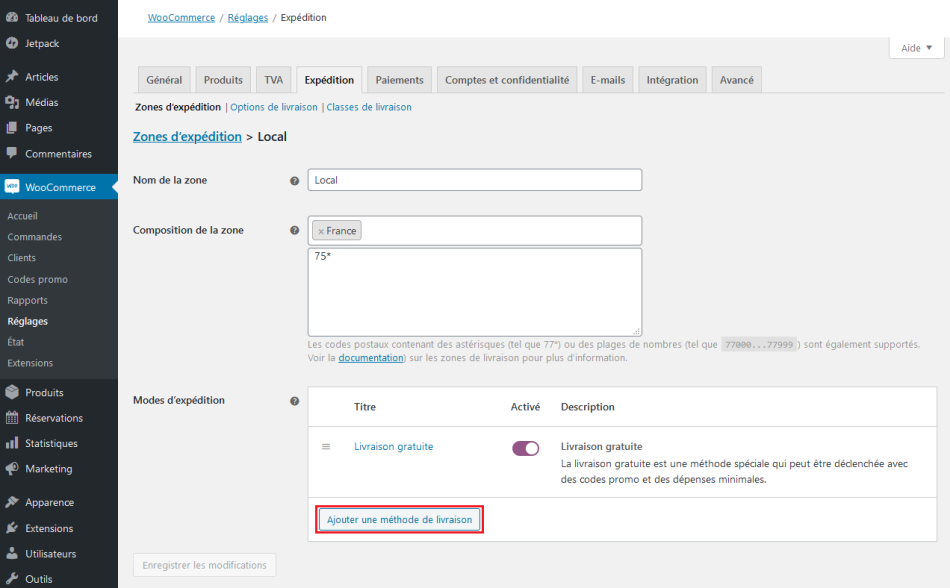Open the Options de livraison link
Viewport: 950px width, 588px height.
pos(274,107)
